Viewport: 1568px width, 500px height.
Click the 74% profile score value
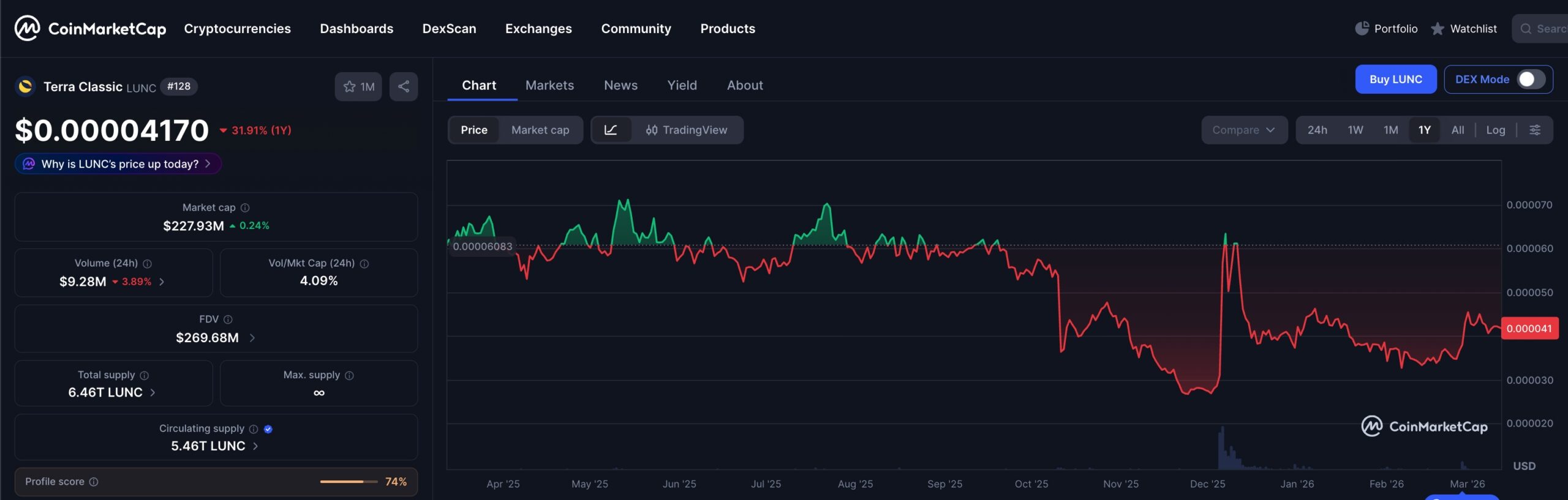[396, 482]
